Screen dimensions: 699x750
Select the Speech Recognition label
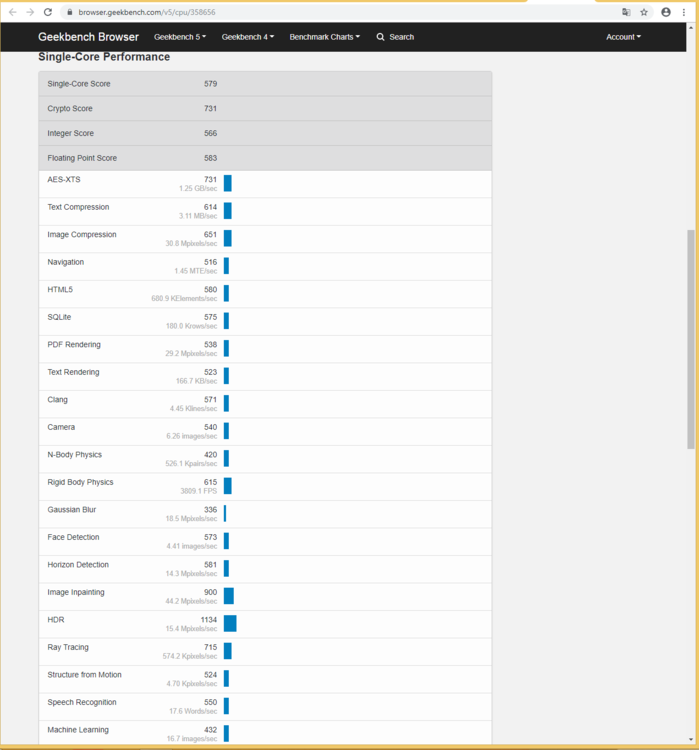click(x=82, y=702)
